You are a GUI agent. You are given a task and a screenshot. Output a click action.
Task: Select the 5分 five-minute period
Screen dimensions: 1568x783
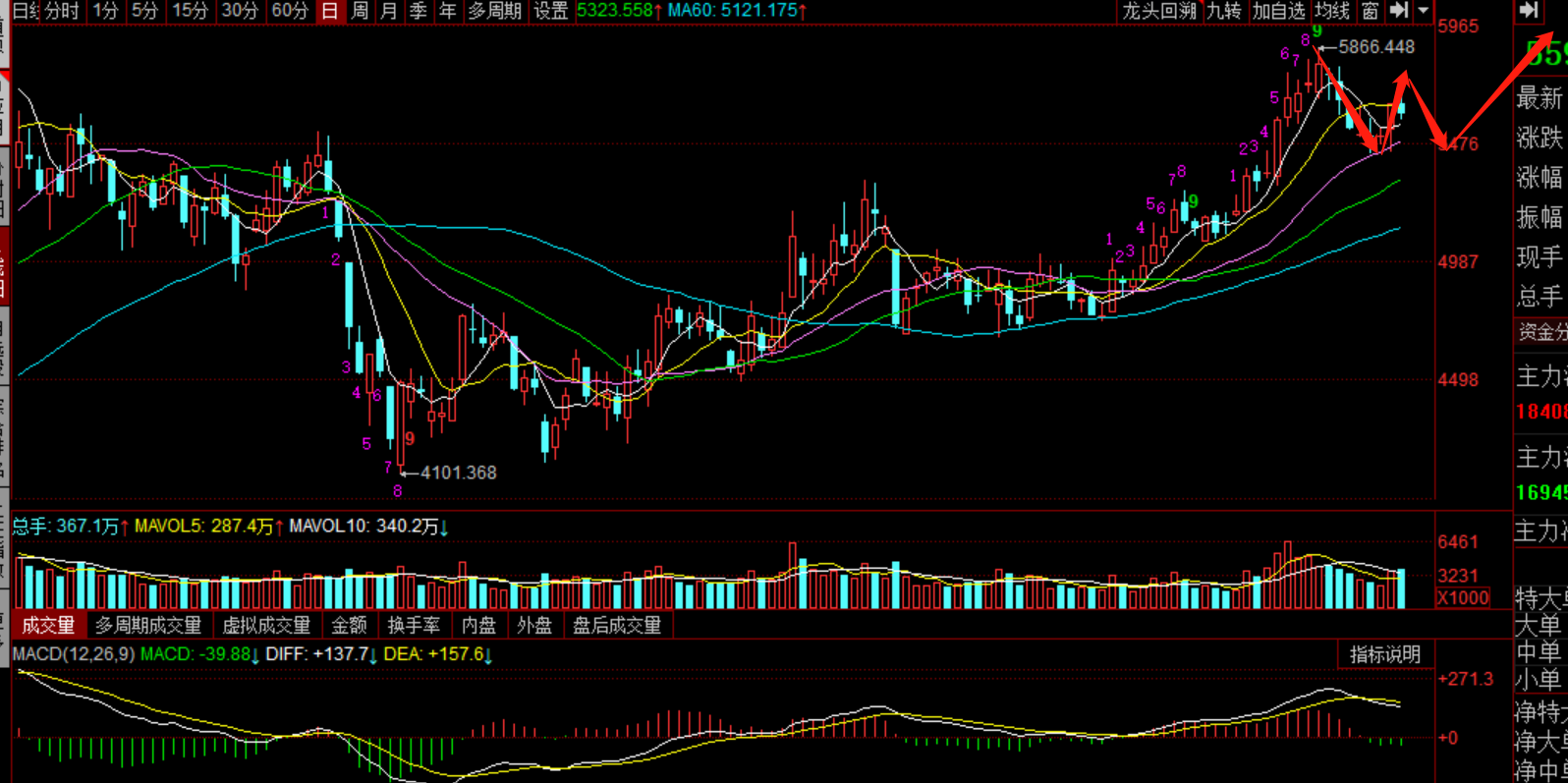[144, 11]
